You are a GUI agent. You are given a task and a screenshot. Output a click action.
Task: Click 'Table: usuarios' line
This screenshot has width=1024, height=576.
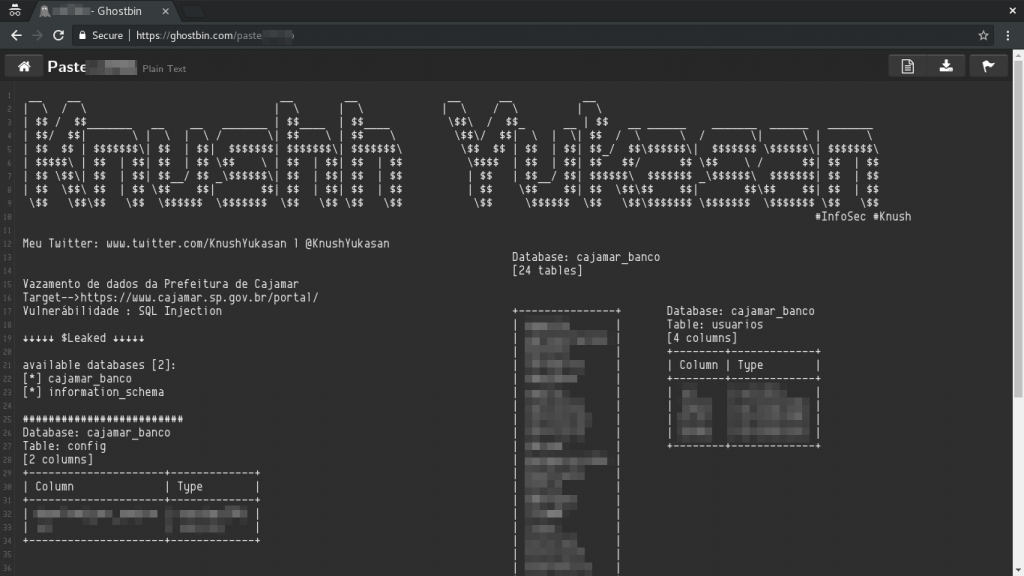click(714, 325)
